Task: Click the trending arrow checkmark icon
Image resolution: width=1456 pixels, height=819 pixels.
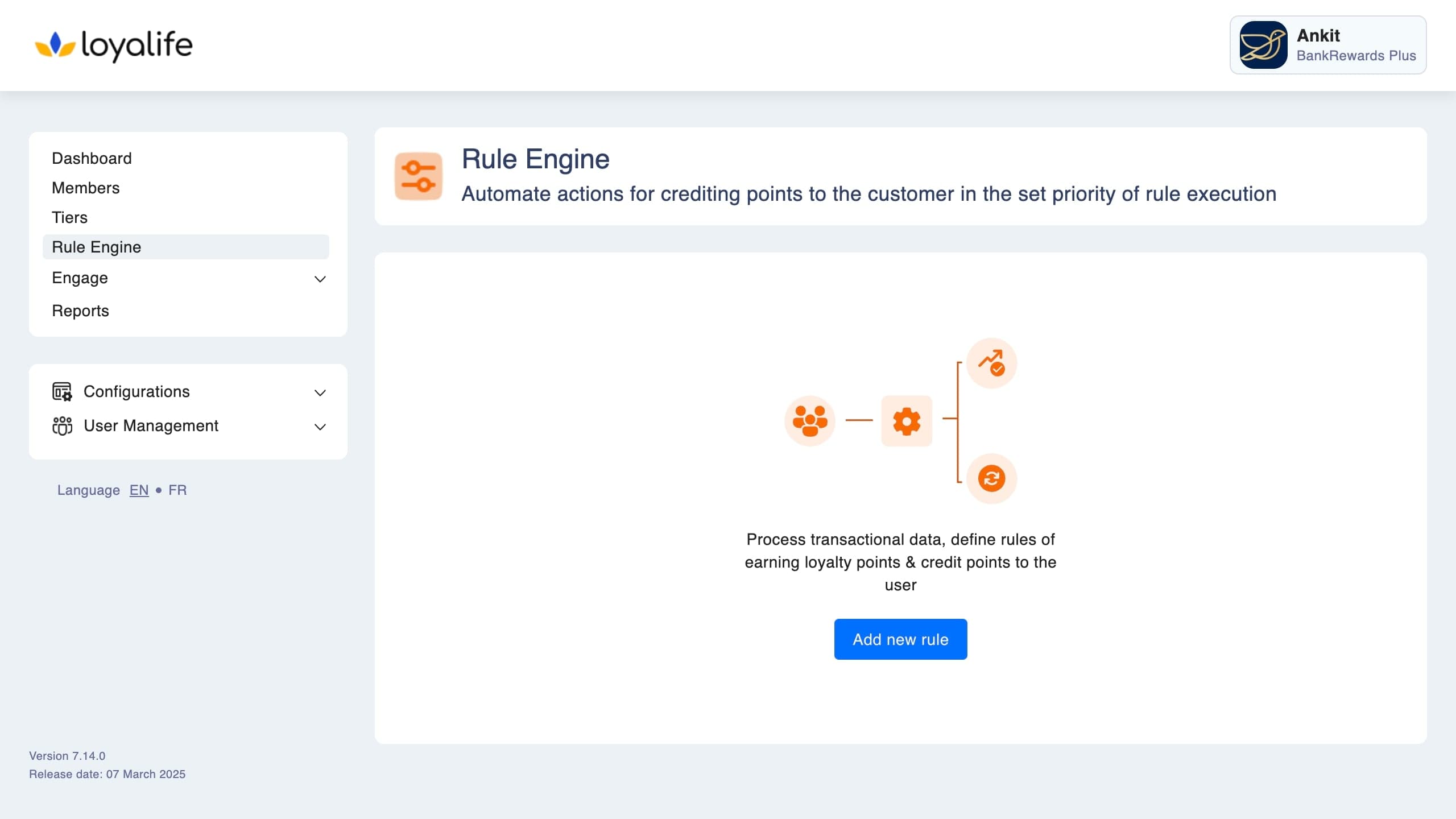Action: pyautogui.click(x=992, y=363)
